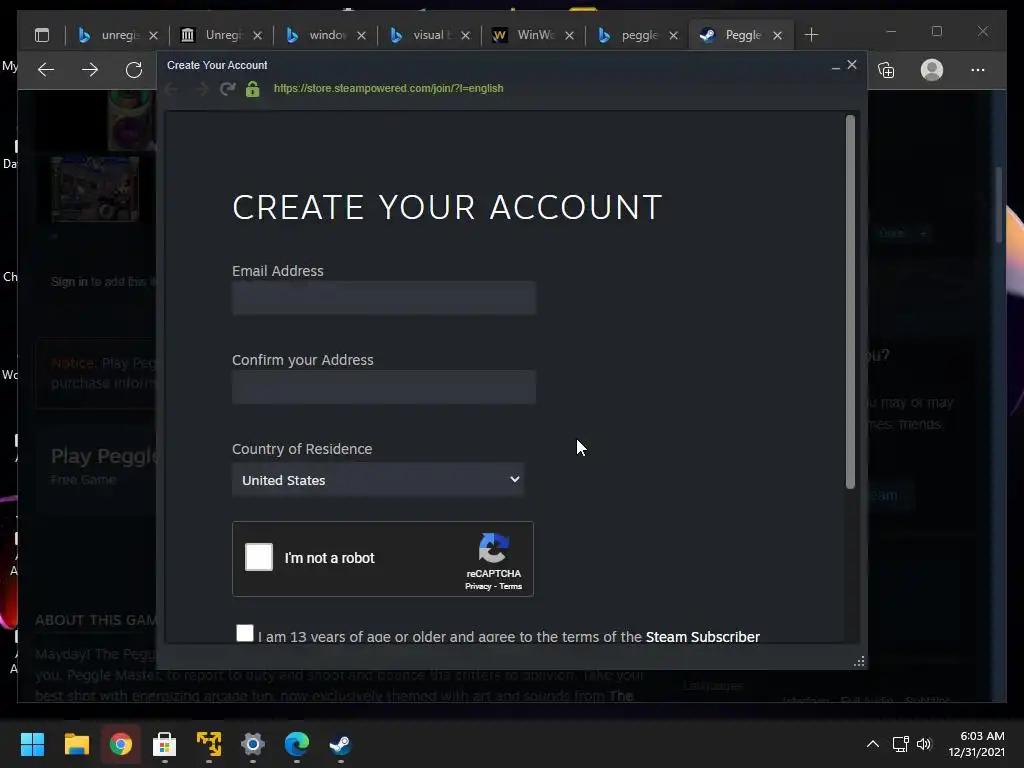This screenshot has width=1024, height=768.
Task: Open Google Chrome from taskbar
Action: [120, 744]
